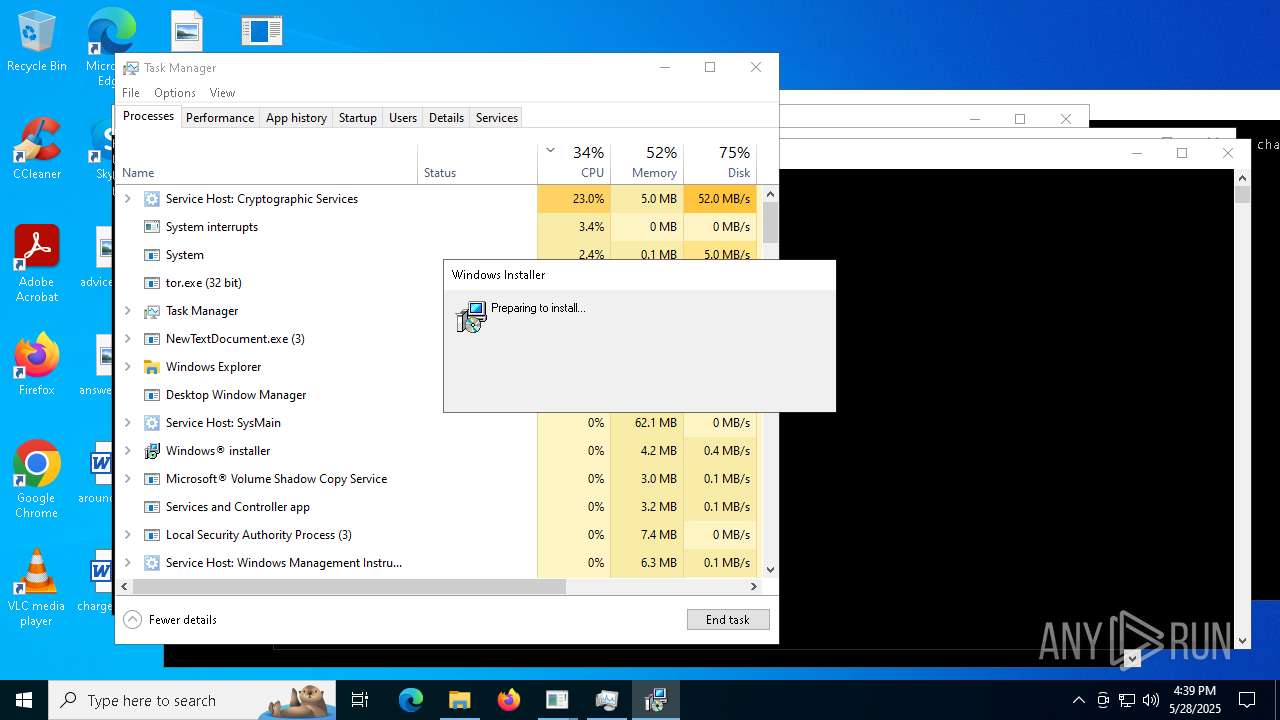This screenshot has width=1280, height=720.
Task: Open the Recycle Bin desktop icon
Action: [x=37, y=42]
